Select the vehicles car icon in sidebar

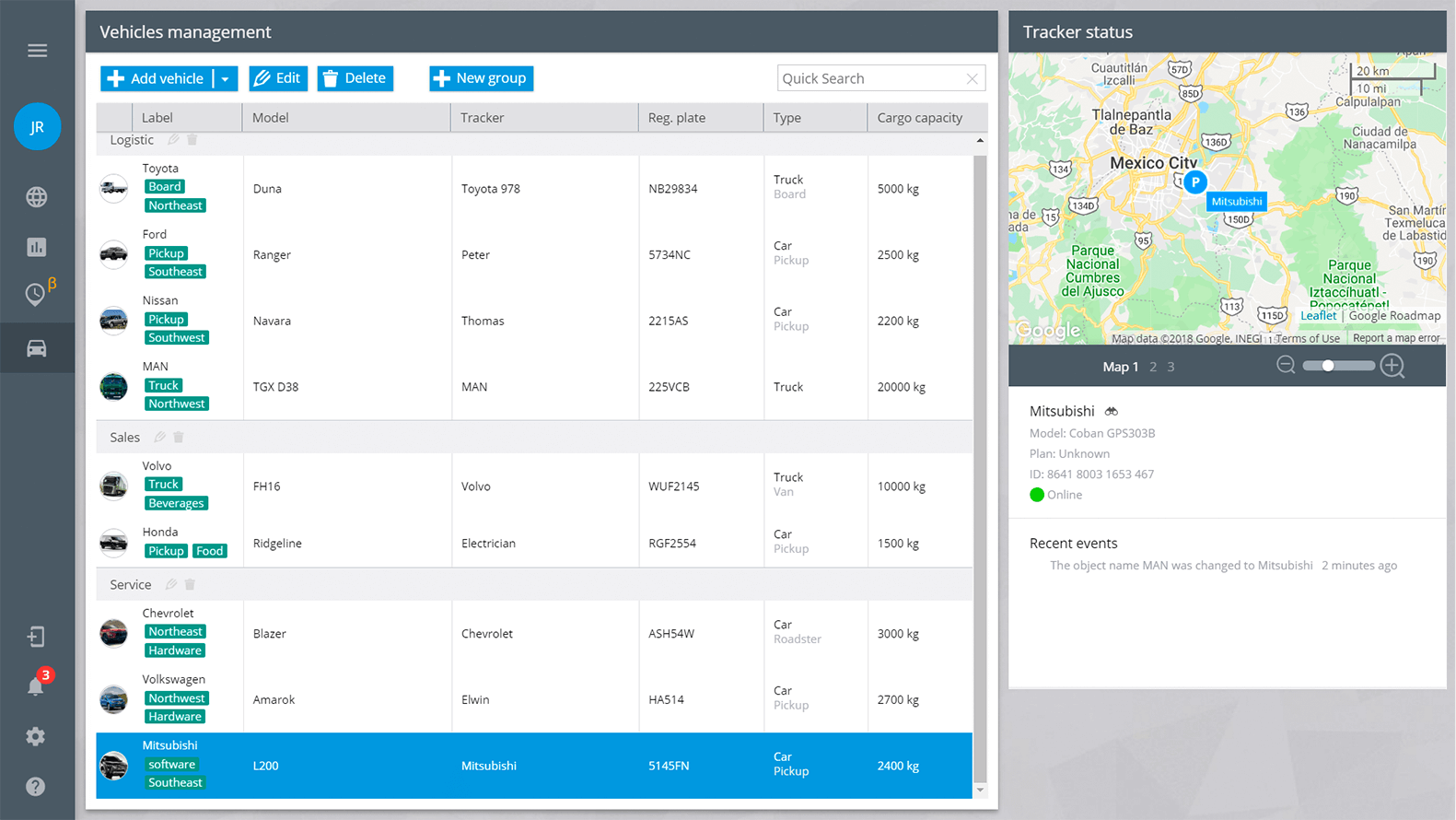coord(37,348)
